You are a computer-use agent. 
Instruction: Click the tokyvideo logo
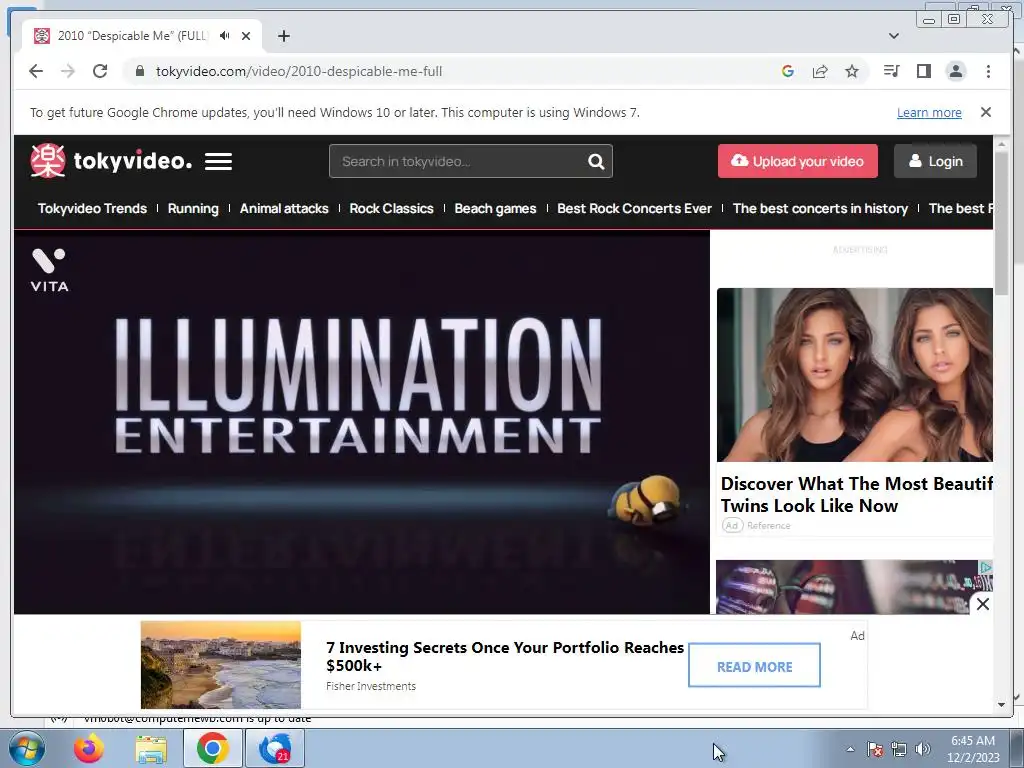click(x=111, y=161)
